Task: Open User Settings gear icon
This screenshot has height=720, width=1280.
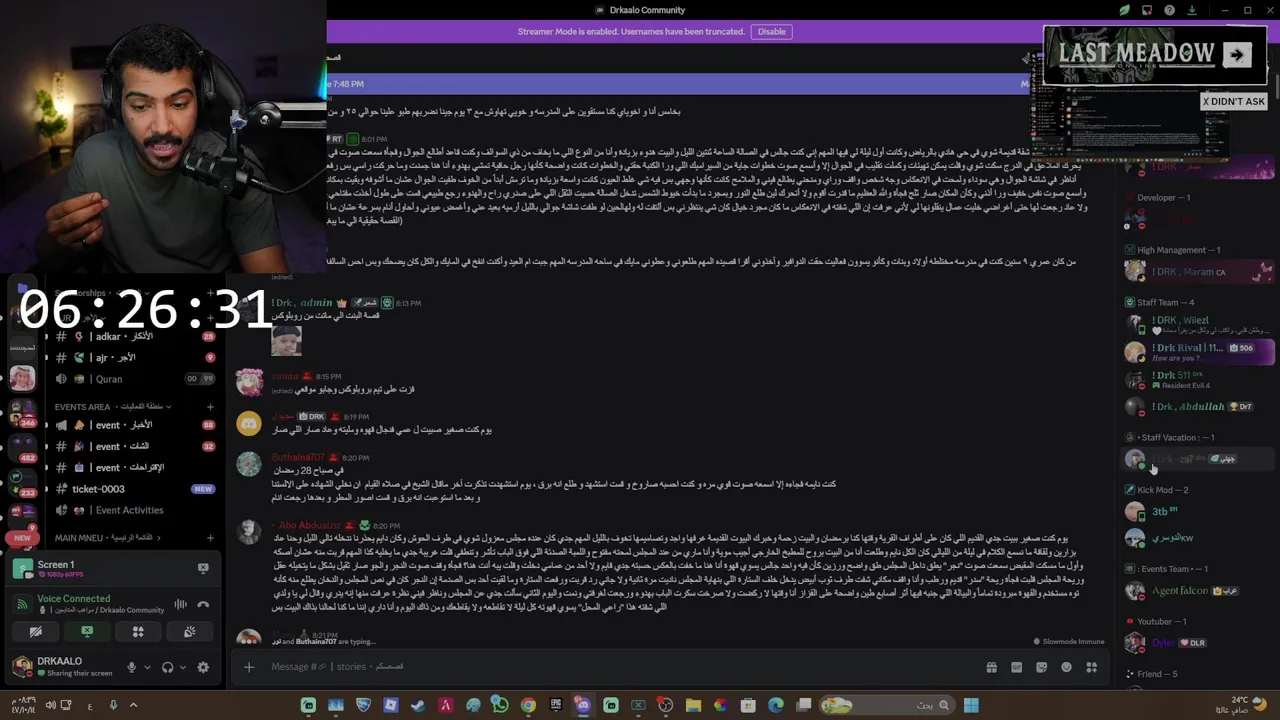Action: 203,667
